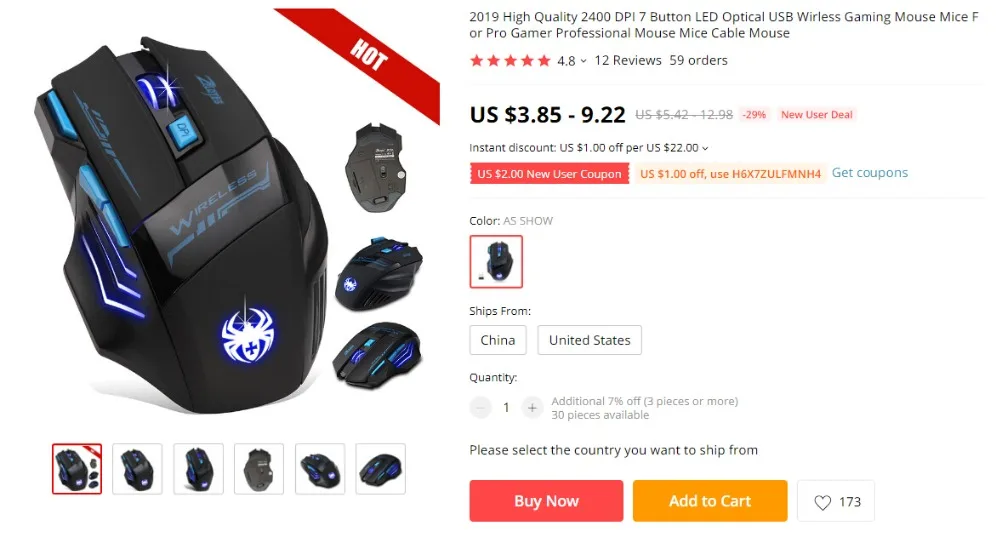This screenshot has height=543, width=1000.
Task: Select the second mouse thumbnail image
Action: 137,469
